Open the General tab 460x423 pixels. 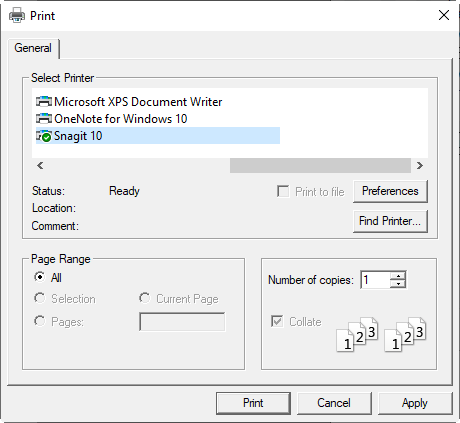coord(33,48)
